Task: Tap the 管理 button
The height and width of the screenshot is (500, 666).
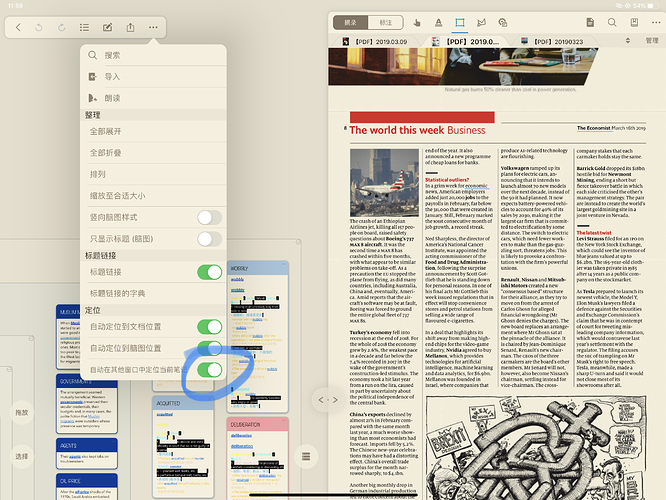Action: pos(652,41)
